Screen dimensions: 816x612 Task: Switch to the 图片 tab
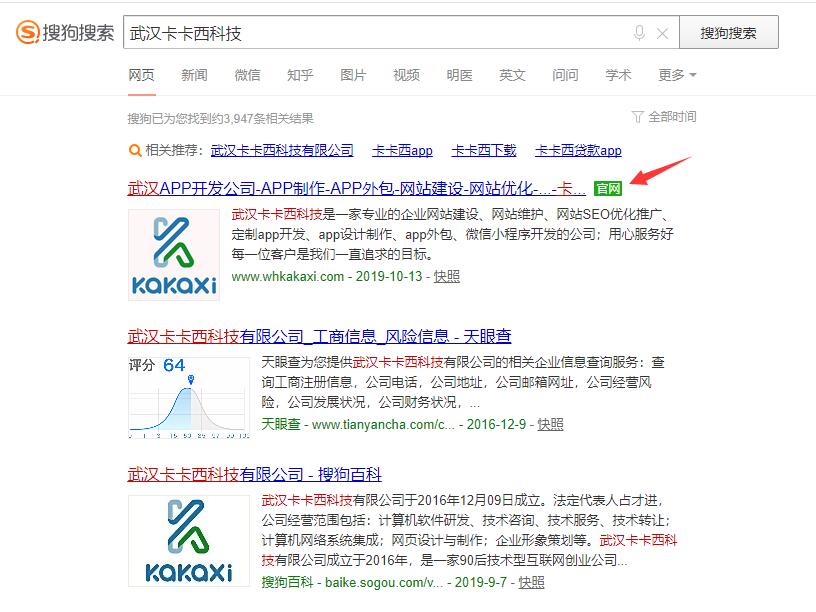353,75
